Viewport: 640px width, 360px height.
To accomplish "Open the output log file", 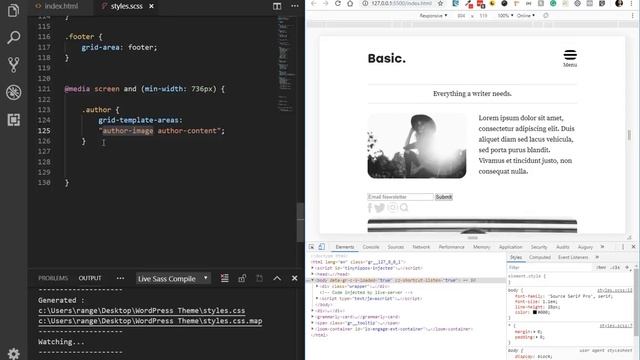I will [x=259, y=278].
